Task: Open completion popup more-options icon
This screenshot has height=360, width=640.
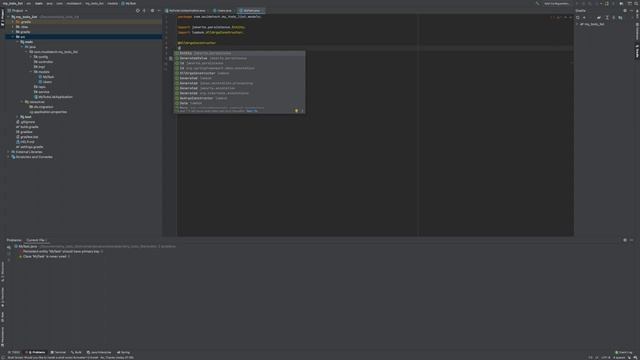Action: tap(302, 111)
